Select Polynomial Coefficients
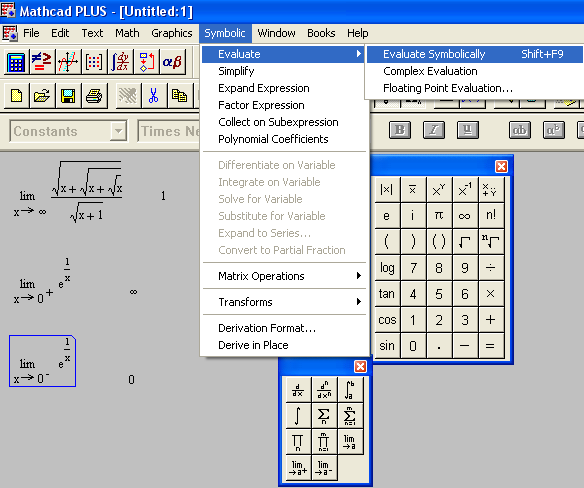 point(284,139)
